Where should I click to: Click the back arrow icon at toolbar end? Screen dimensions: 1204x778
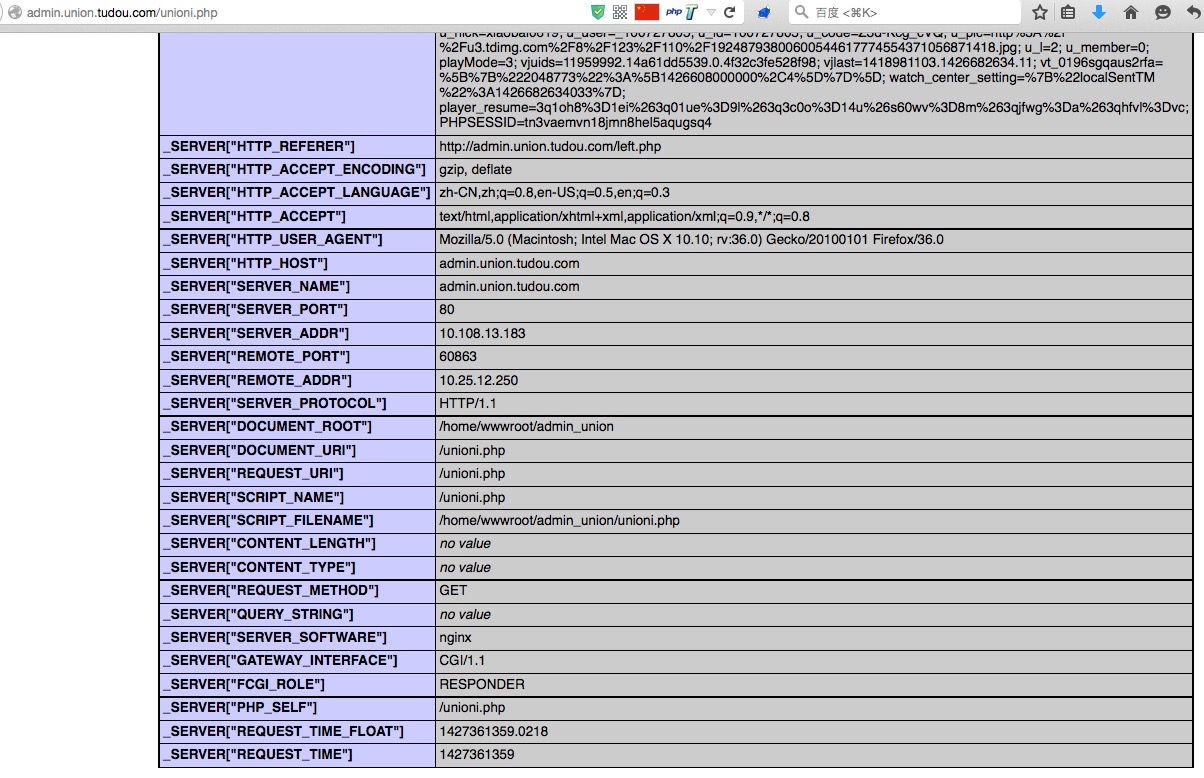[1192, 12]
